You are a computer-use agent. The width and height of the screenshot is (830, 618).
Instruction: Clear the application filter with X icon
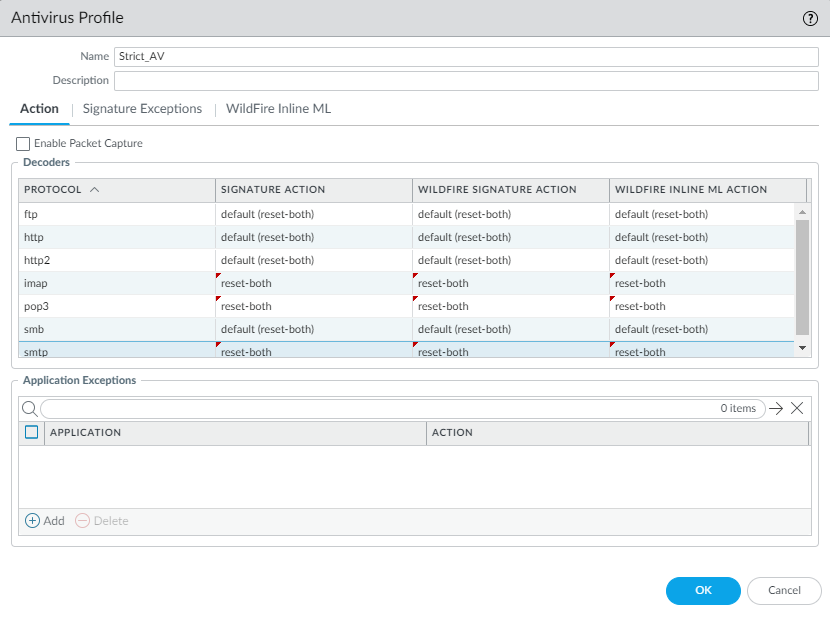coord(797,408)
